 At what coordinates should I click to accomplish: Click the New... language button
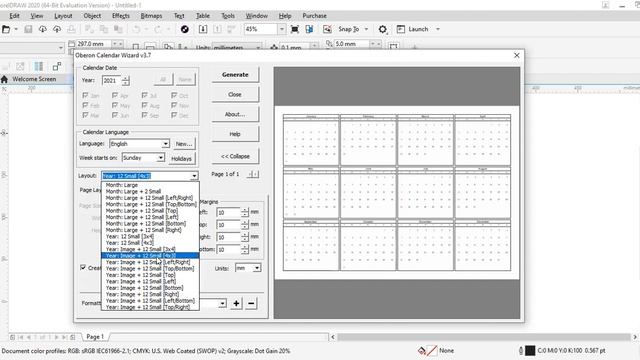pos(184,144)
